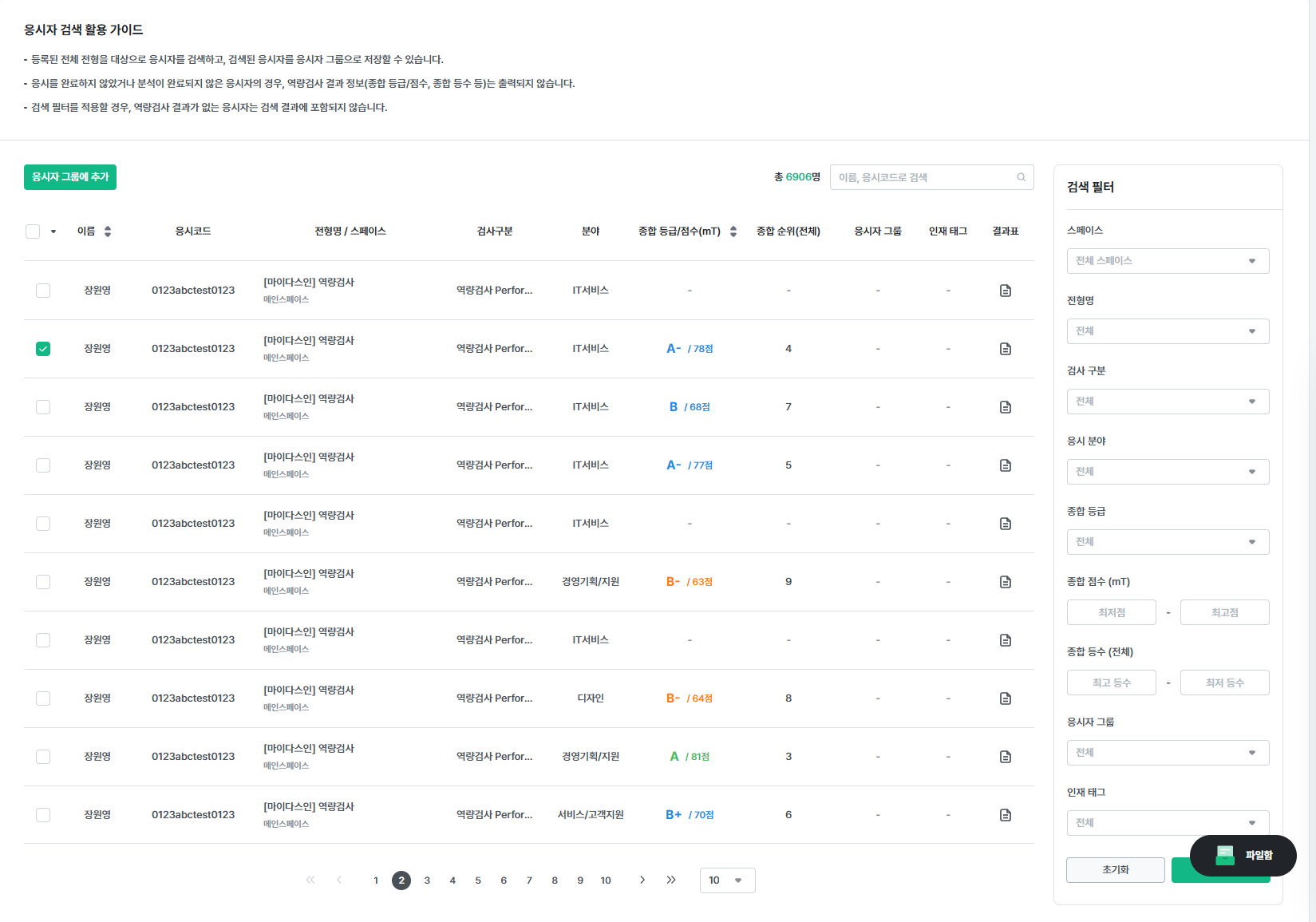This screenshot has width=1316, height=922.
Task: Open result report for the 70점 applicant
Action: click(x=1005, y=815)
